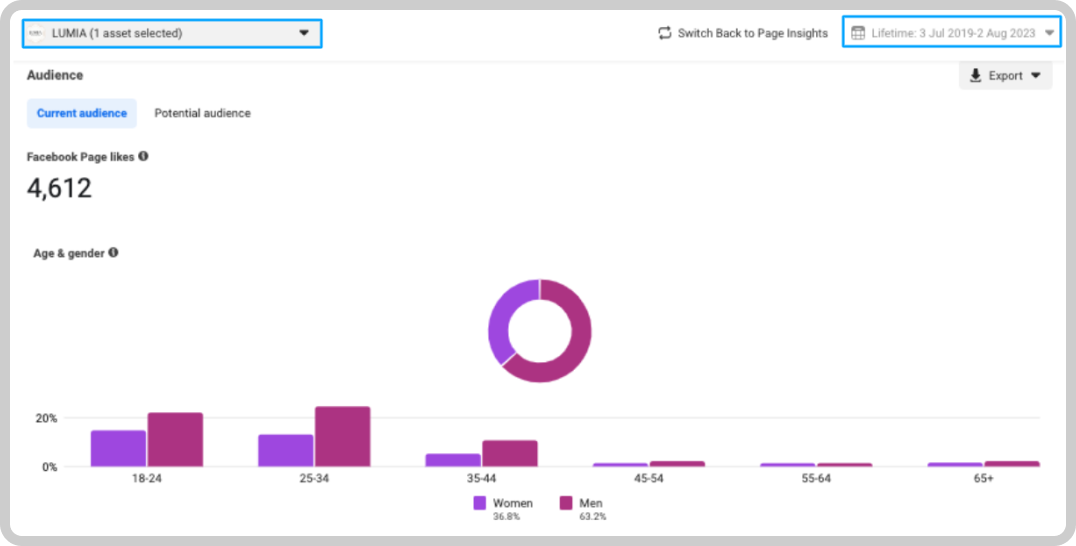The height and width of the screenshot is (546, 1076).
Task: Click the magenta Men legend swatch
Action: tap(566, 503)
